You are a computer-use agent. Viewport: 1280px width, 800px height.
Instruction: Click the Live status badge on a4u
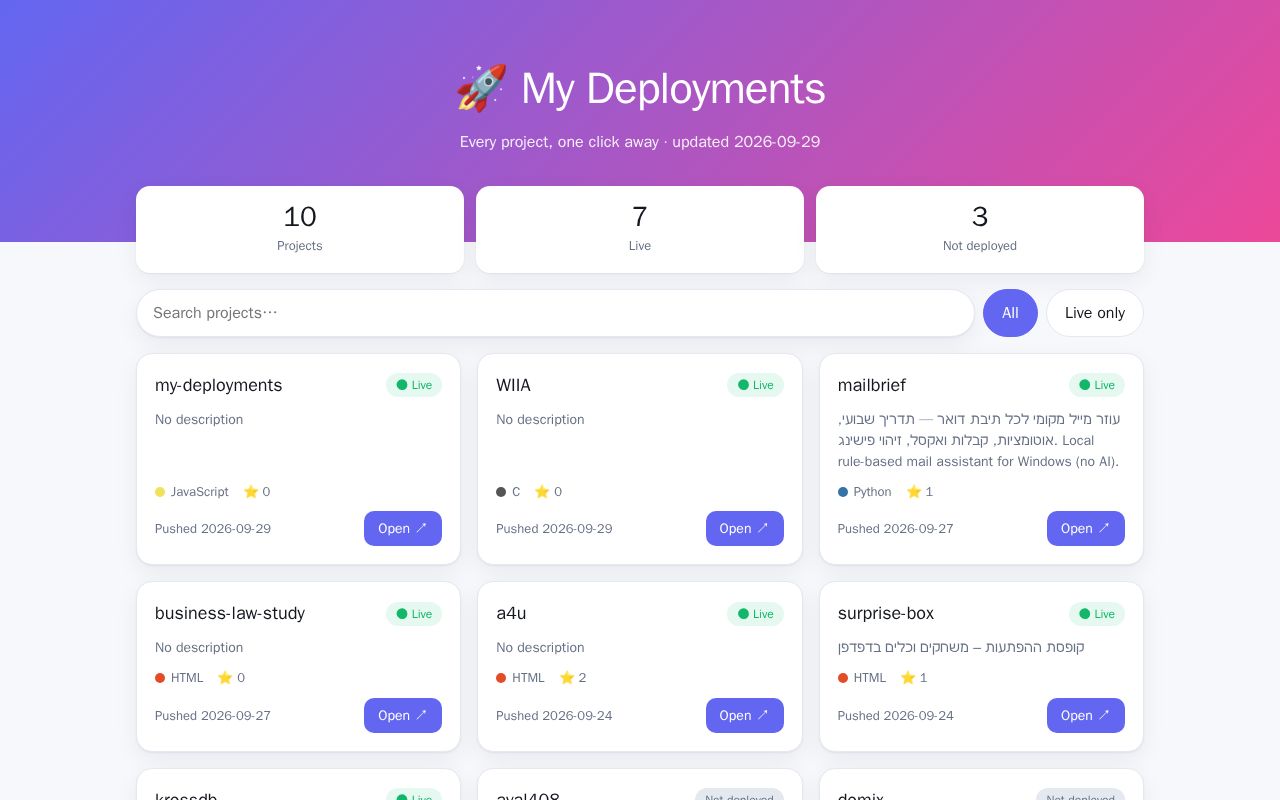point(755,614)
